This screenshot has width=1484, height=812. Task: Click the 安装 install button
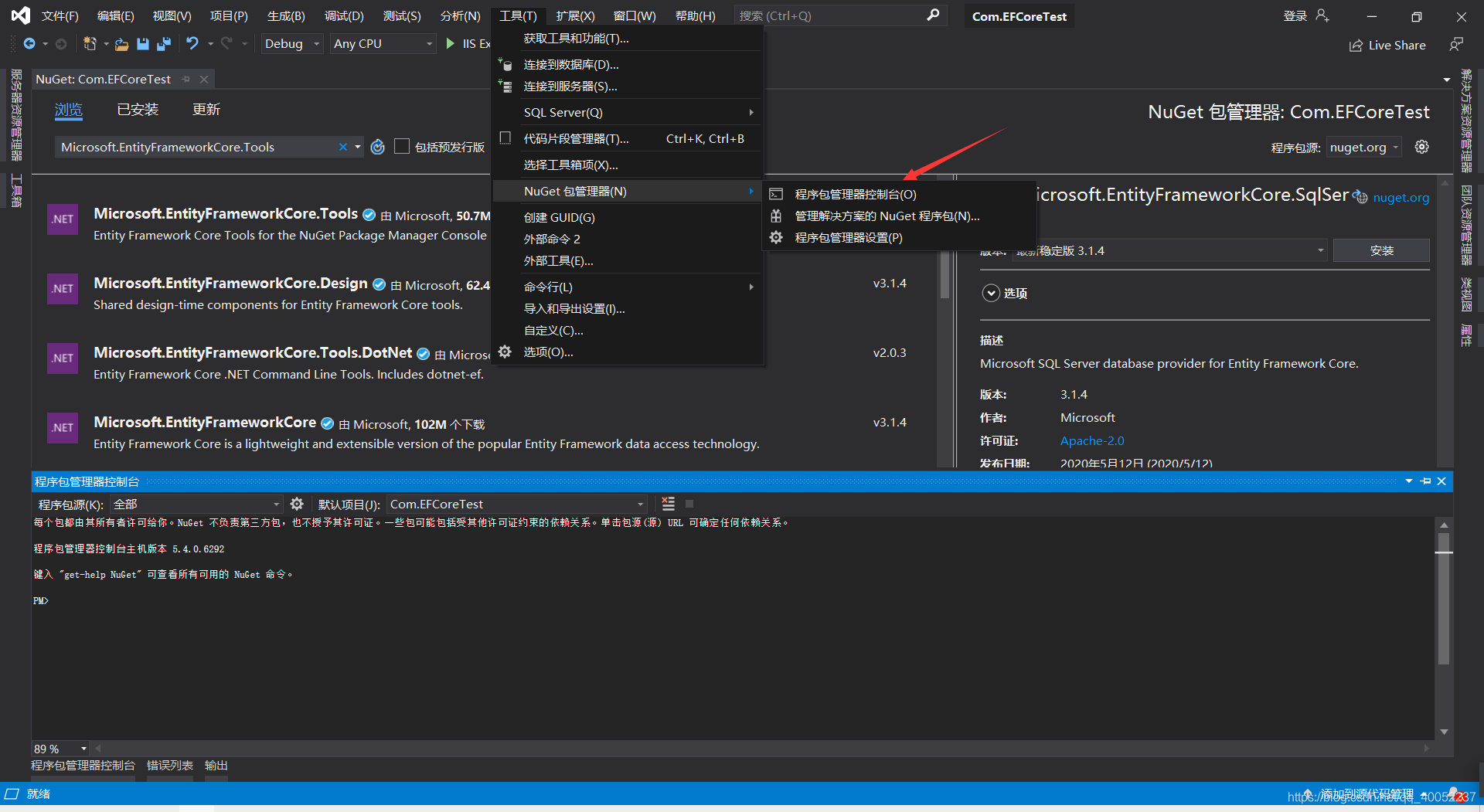pyautogui.click(x=1381, y=250)
